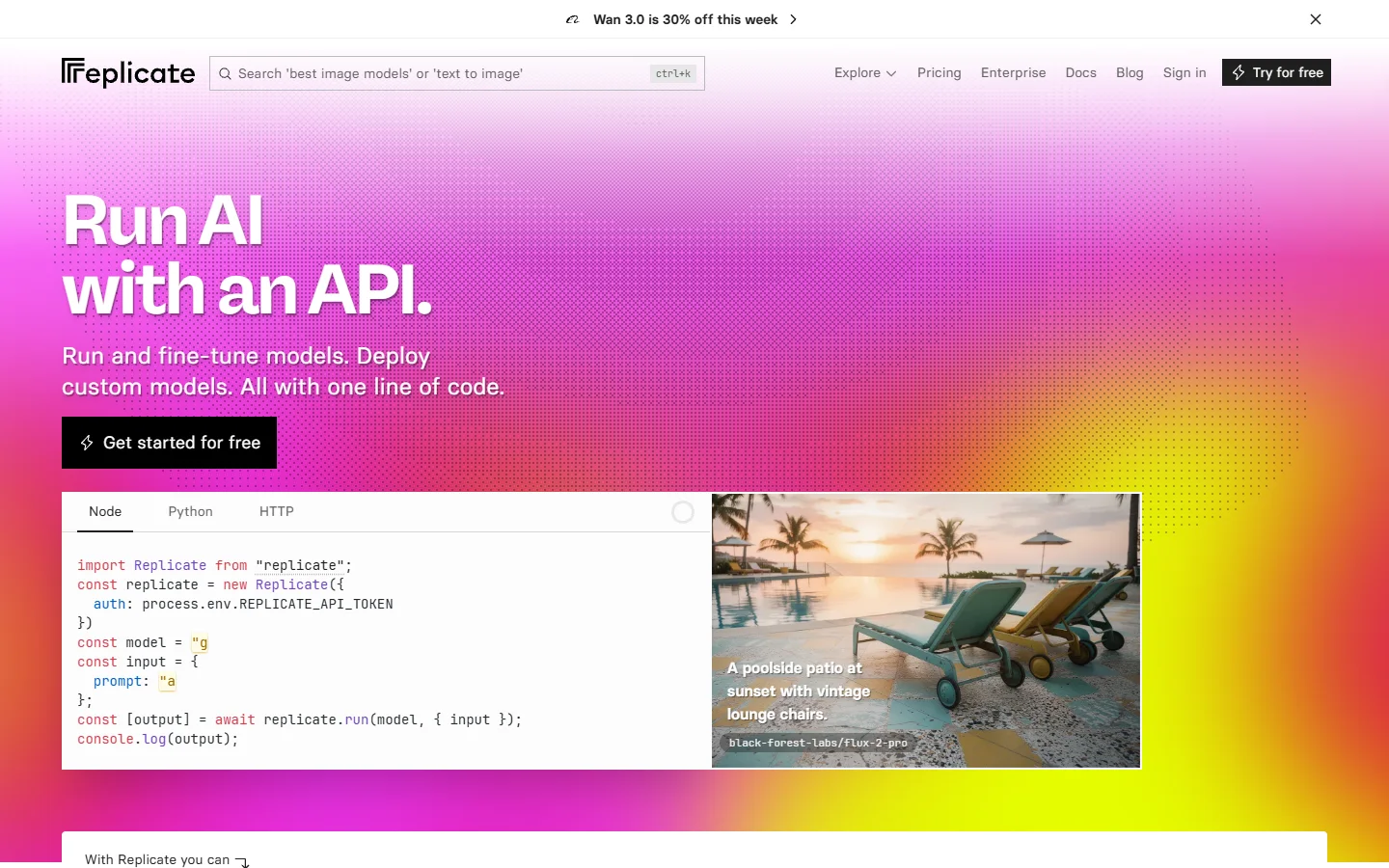Click the black-forest-labs/flux-2-pro model label
1389x868 pixels.
818,743
